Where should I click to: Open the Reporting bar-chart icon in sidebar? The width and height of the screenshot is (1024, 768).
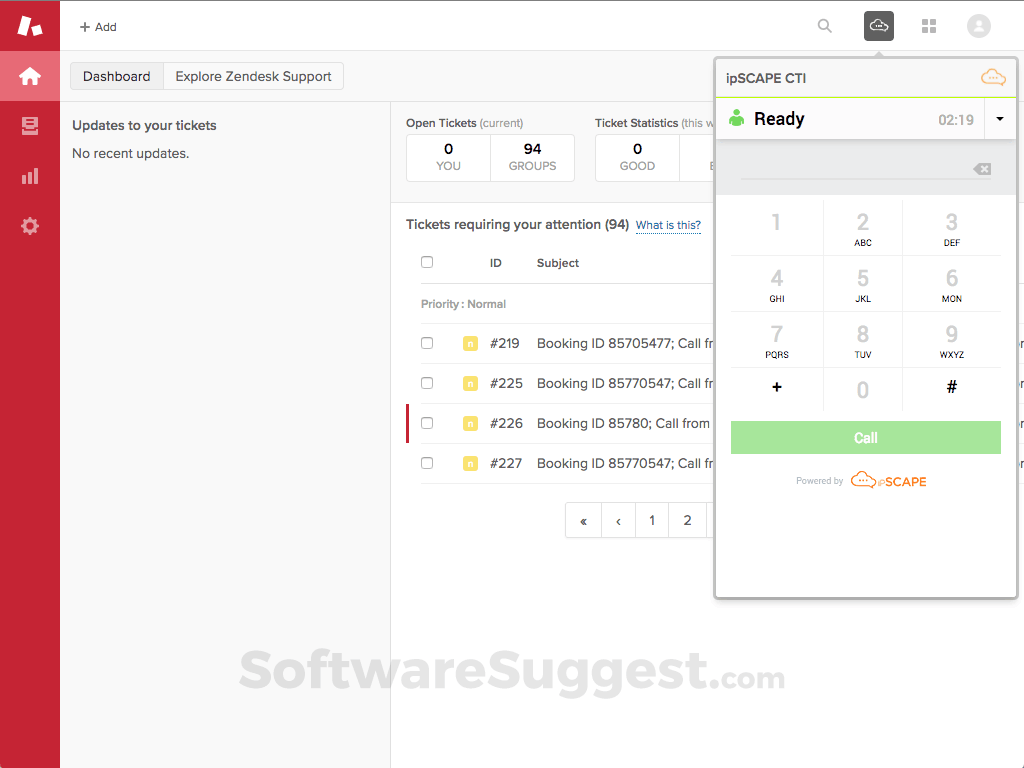coord(29,175)
